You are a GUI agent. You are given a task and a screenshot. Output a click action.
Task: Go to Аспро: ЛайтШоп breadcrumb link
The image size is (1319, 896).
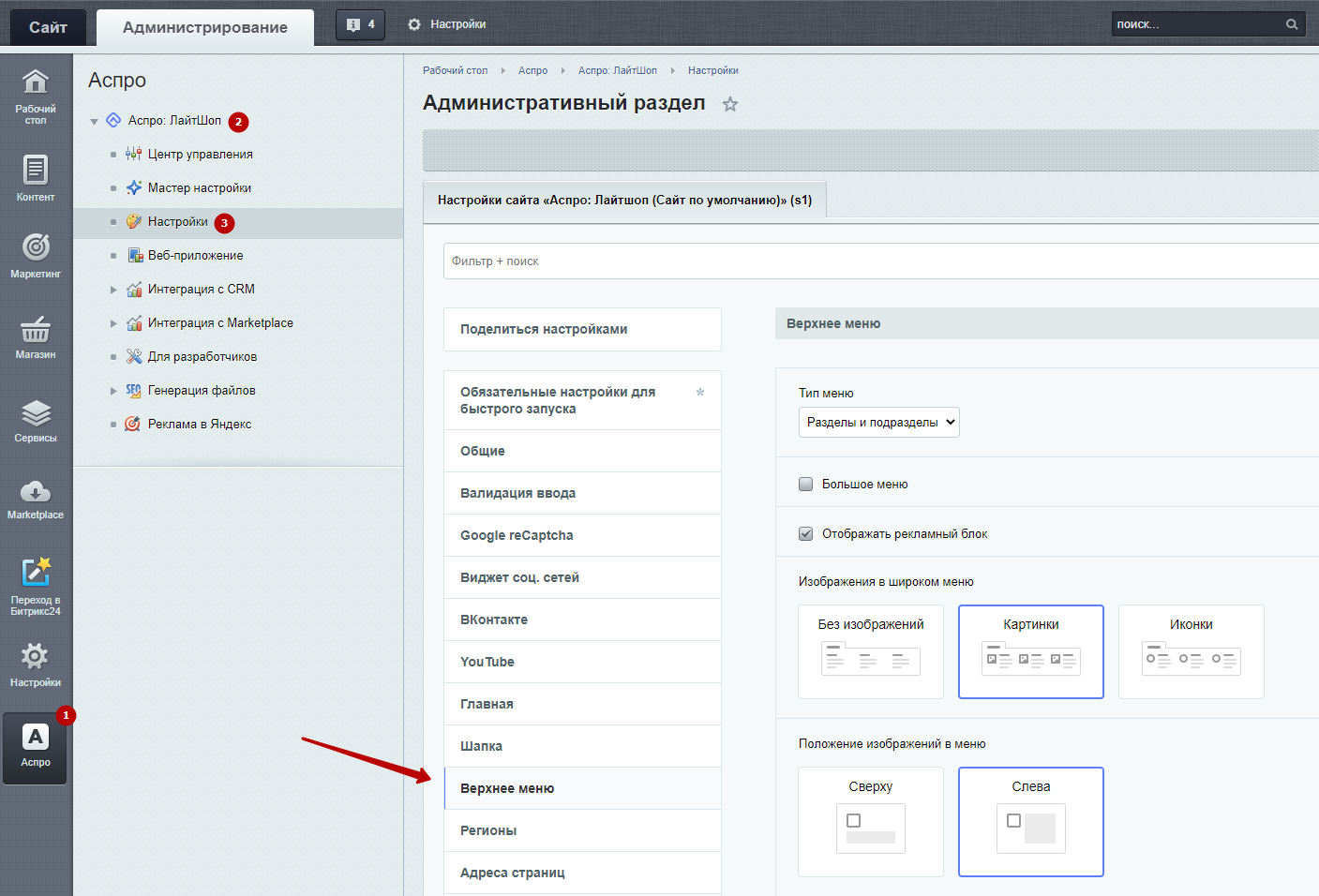[617, 70]
